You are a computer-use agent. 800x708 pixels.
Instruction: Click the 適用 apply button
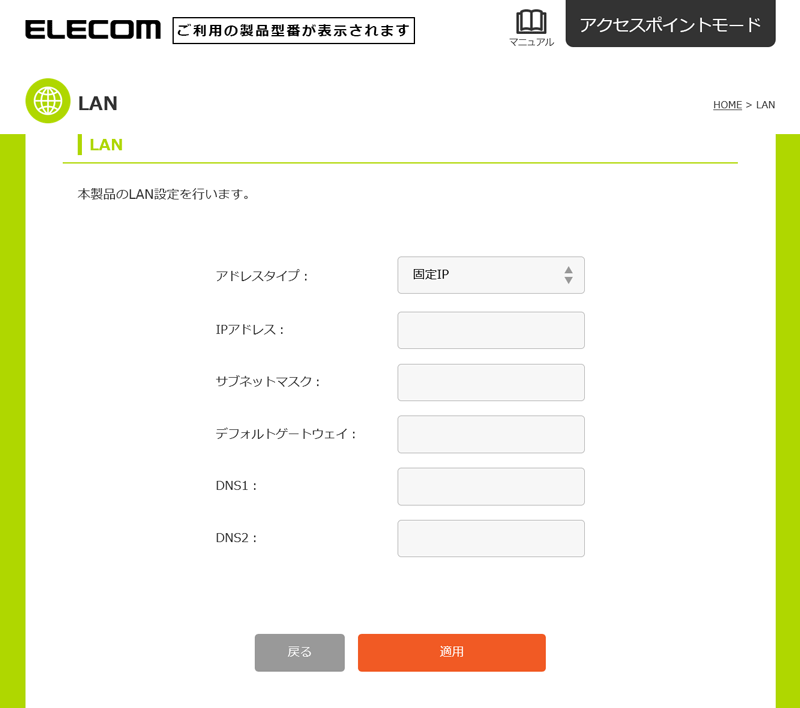click(452, 652)
